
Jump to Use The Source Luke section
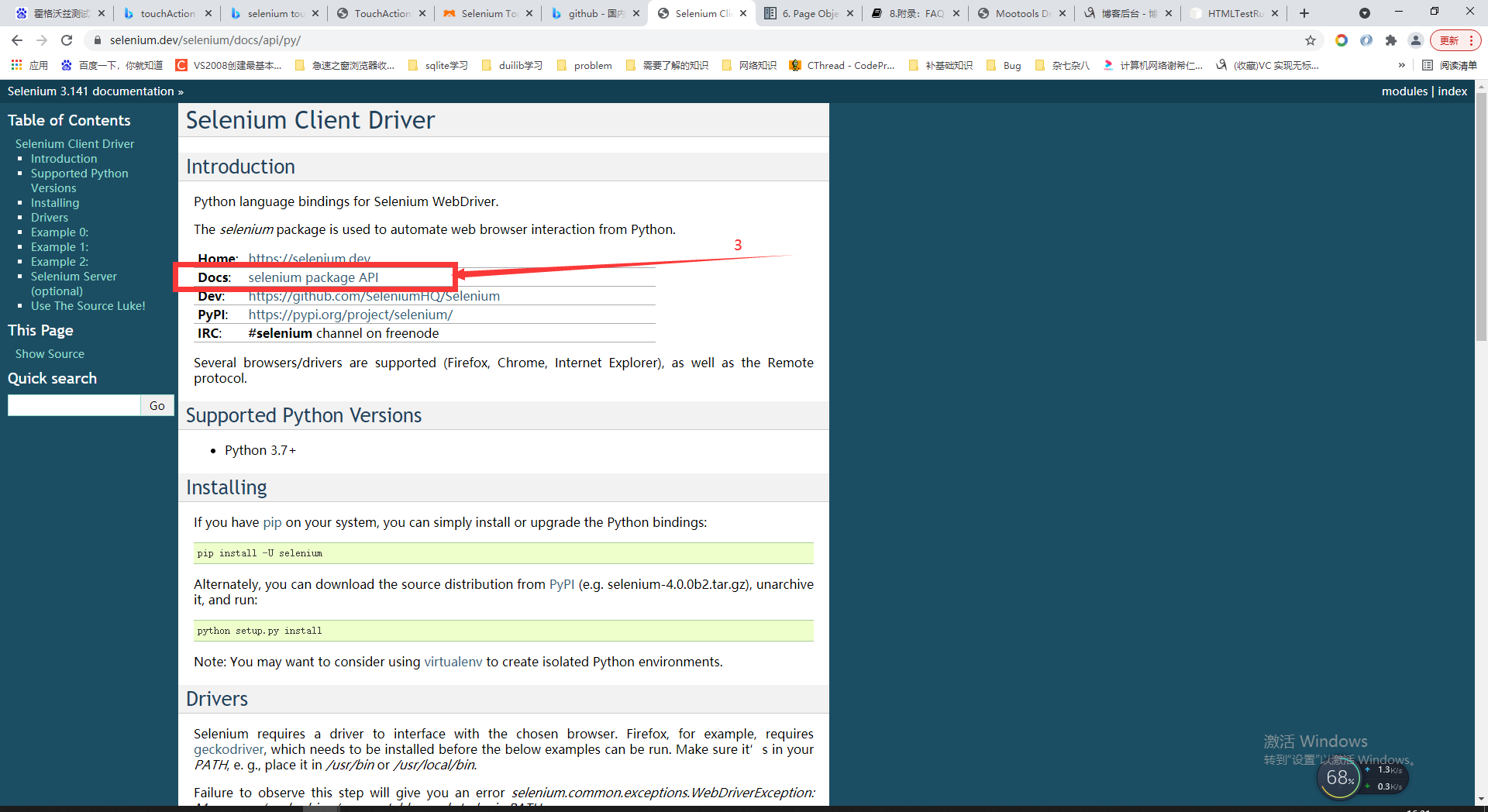point(88,306)
